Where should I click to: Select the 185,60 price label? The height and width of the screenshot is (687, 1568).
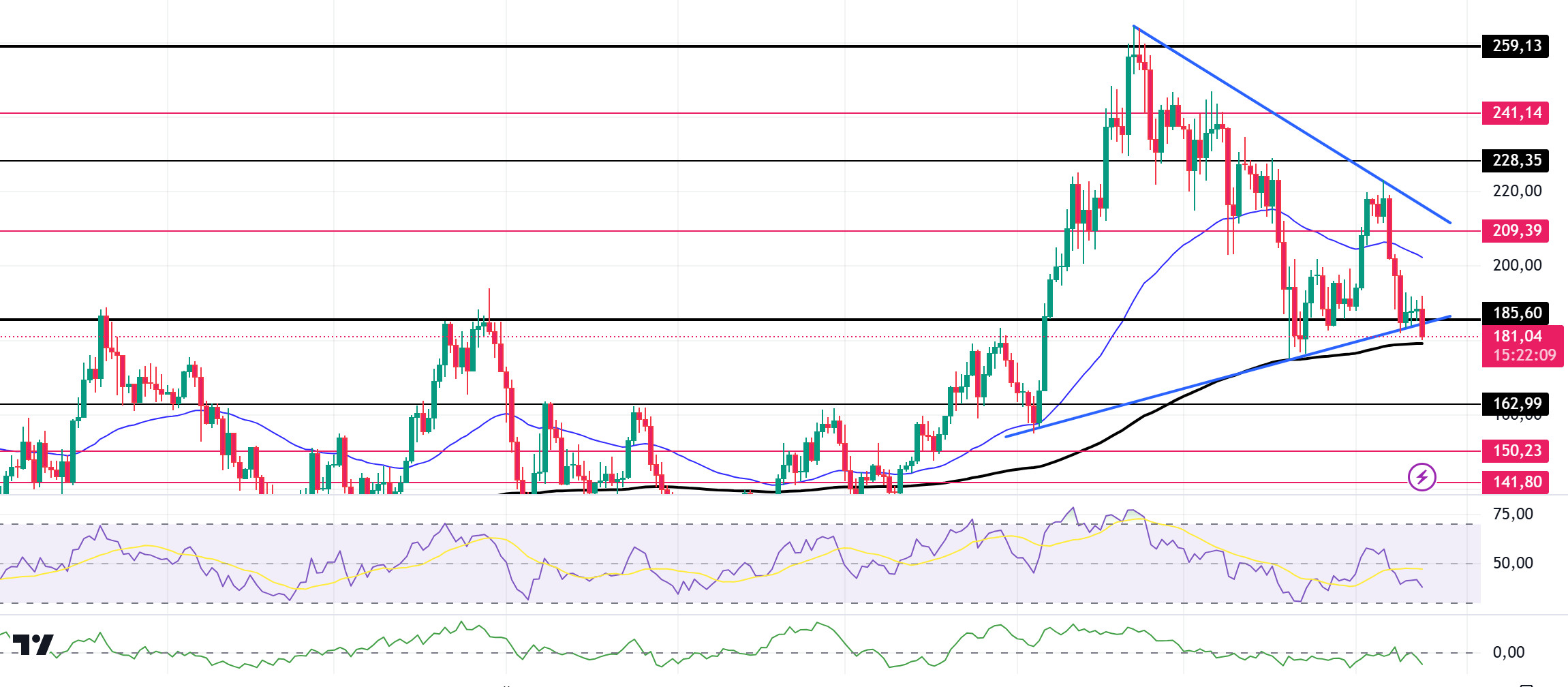click(1516, 314)
